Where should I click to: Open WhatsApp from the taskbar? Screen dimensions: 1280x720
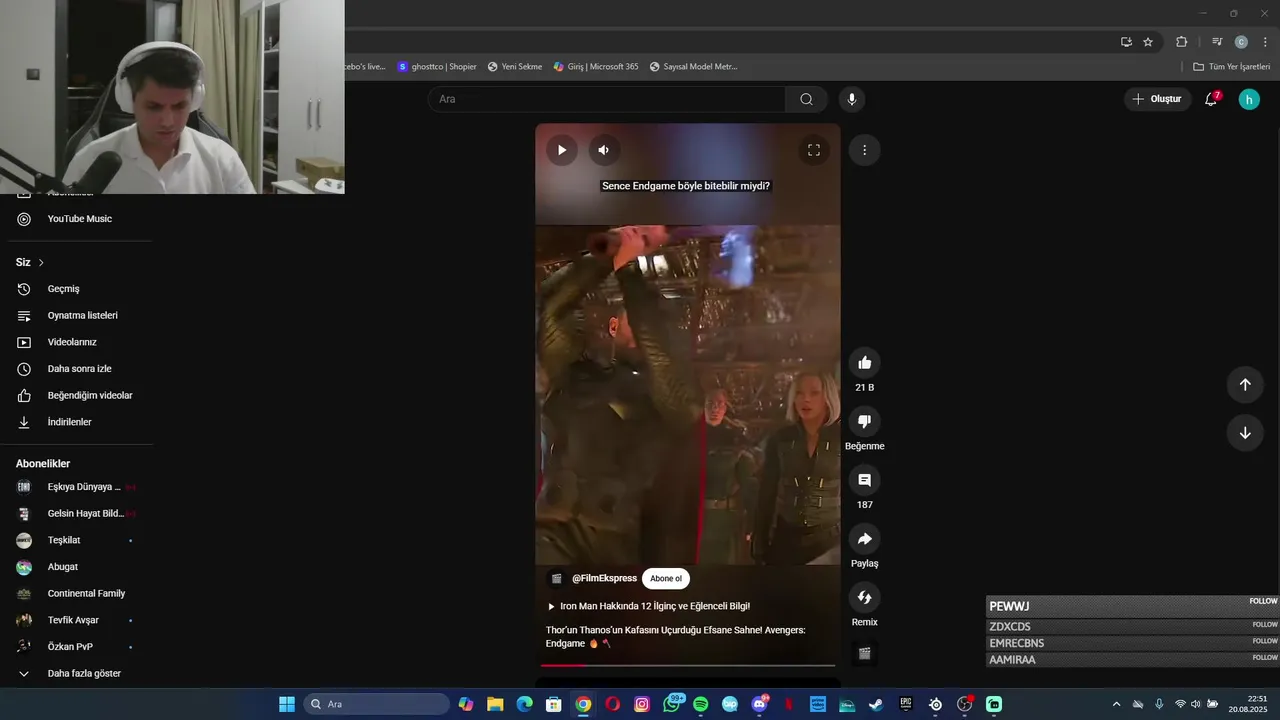[672, 704]
